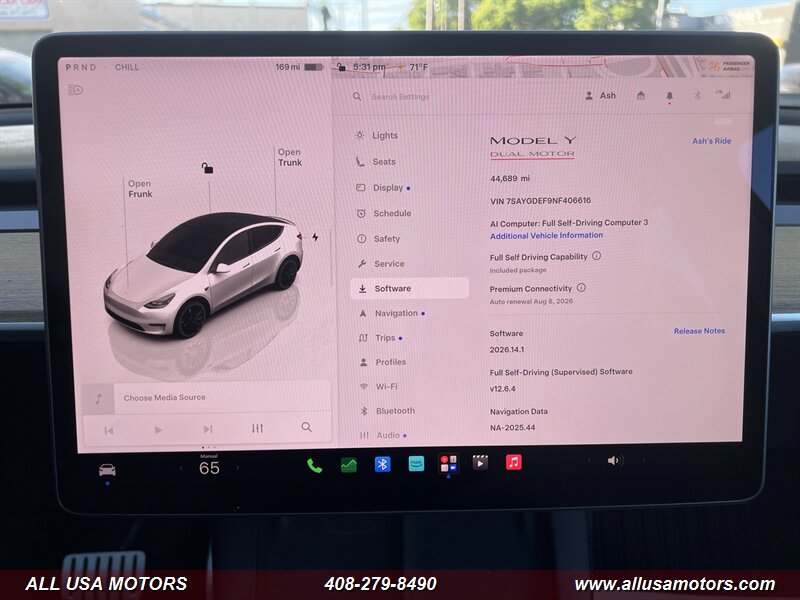Open the music app icon
This screenshot has height=600, width=800.
[x=513, y=462]
